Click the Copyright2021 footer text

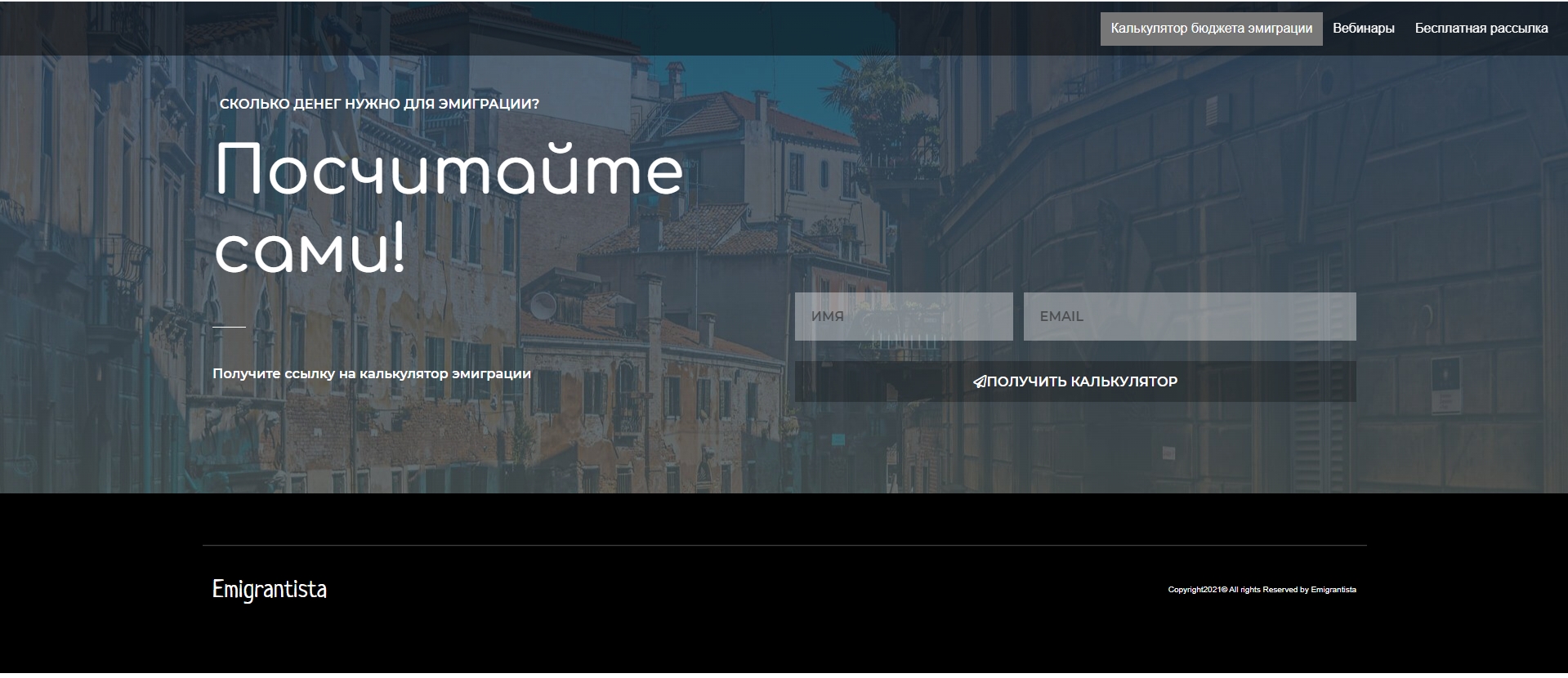(1262, 590)
